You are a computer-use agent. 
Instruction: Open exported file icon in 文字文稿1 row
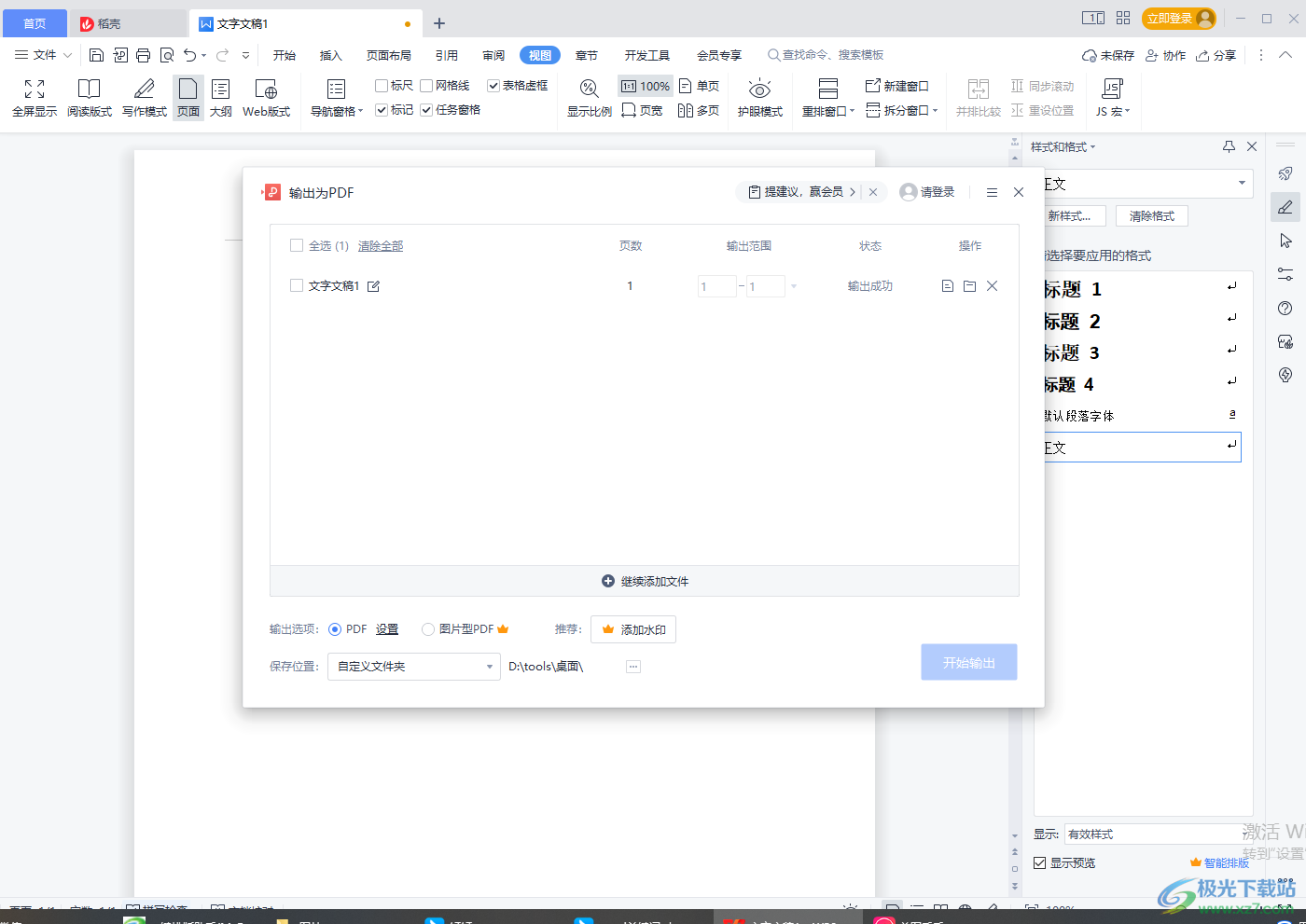(948, 286)
